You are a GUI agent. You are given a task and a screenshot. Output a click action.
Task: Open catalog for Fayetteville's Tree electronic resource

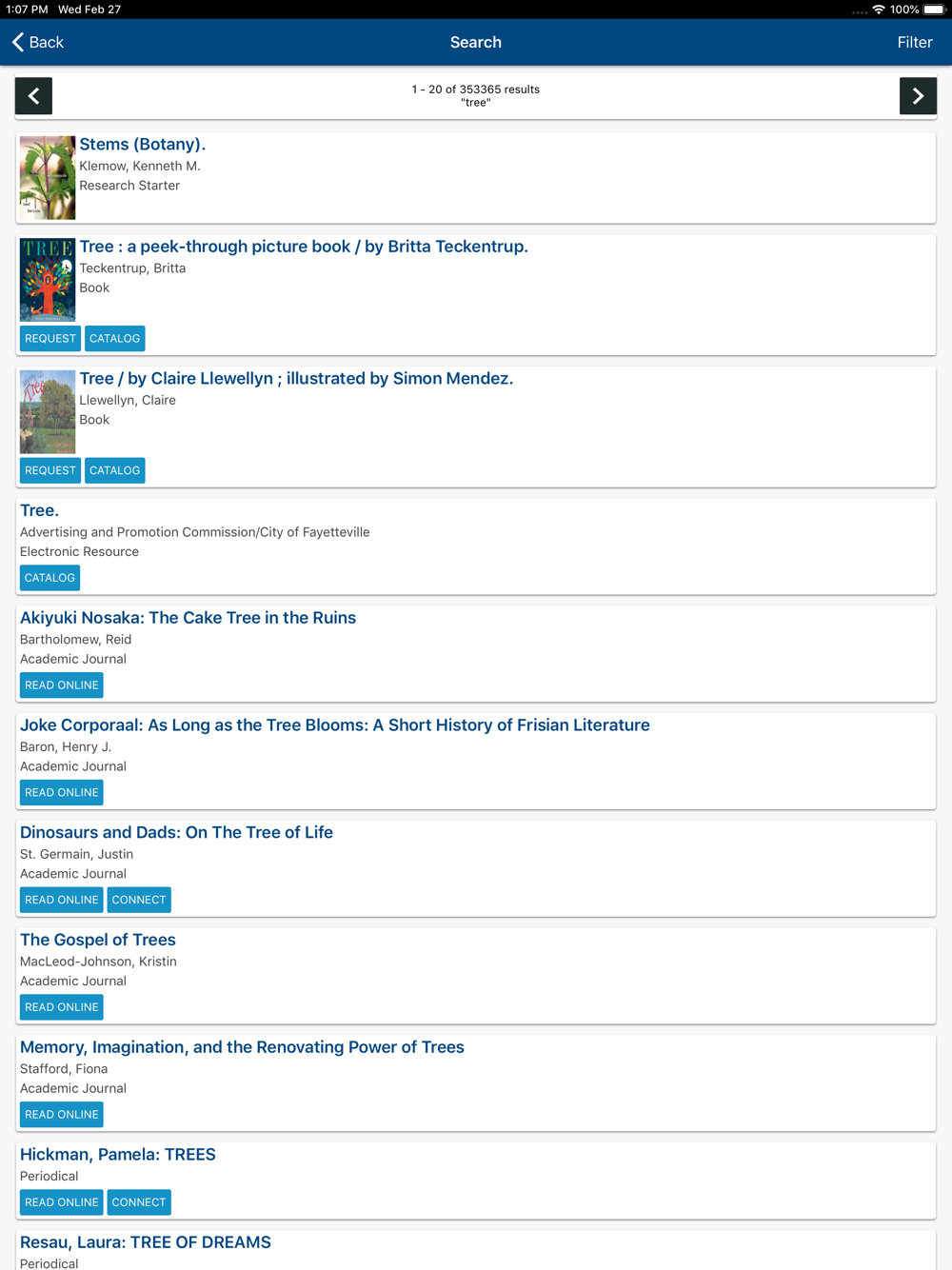50,578
